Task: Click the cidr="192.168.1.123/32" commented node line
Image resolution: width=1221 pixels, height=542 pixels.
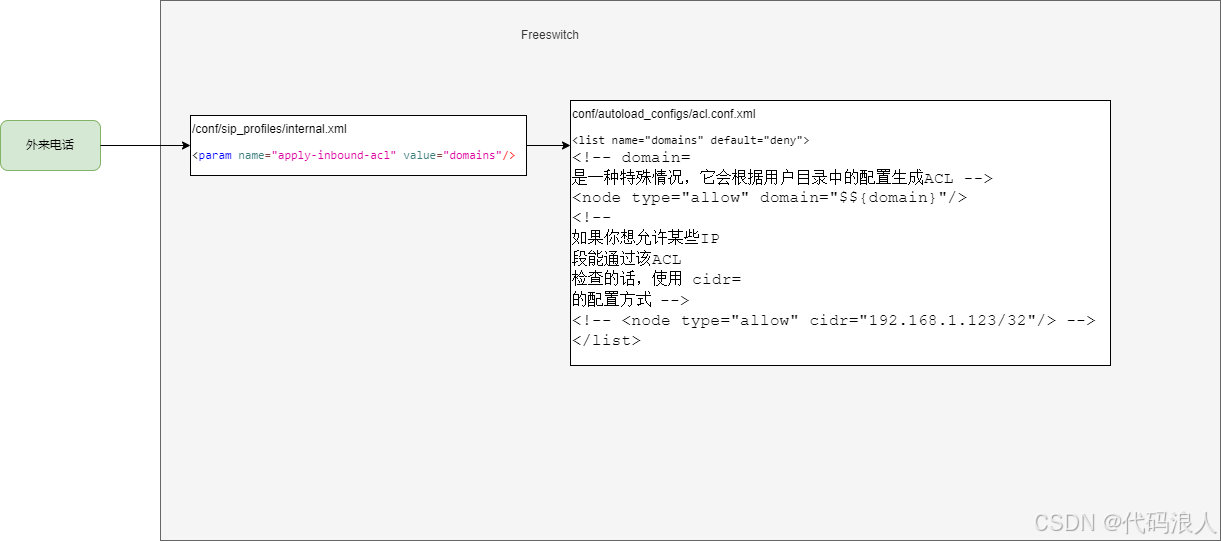Action: tap(834, 320)
